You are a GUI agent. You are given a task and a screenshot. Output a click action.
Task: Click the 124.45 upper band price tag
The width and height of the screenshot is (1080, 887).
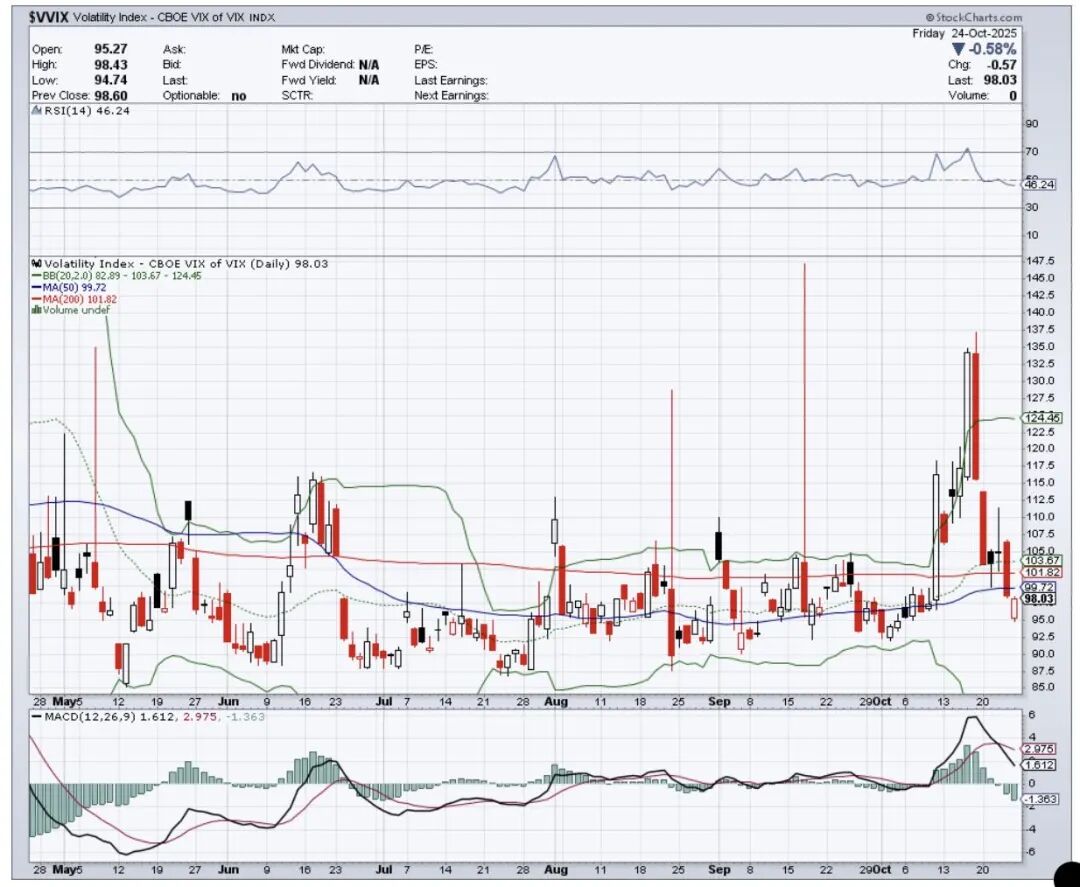pos(1042,418)
